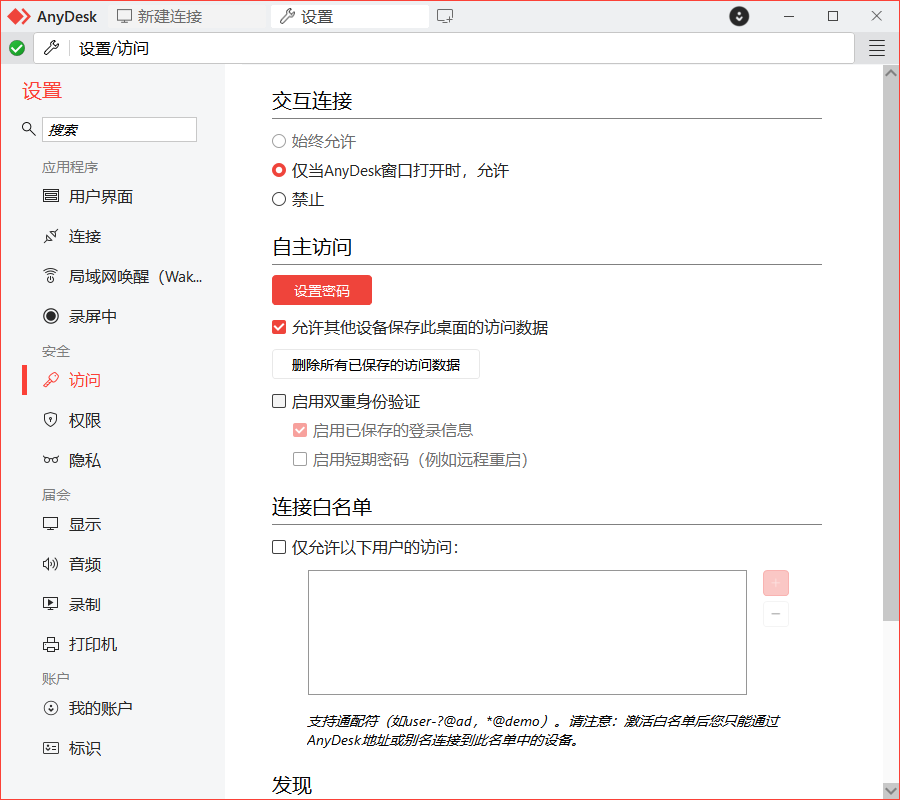Screen dimensions: 900x800
Task: Toggle 启用短期密码 checkbox
Action: [x=300, y=459]
